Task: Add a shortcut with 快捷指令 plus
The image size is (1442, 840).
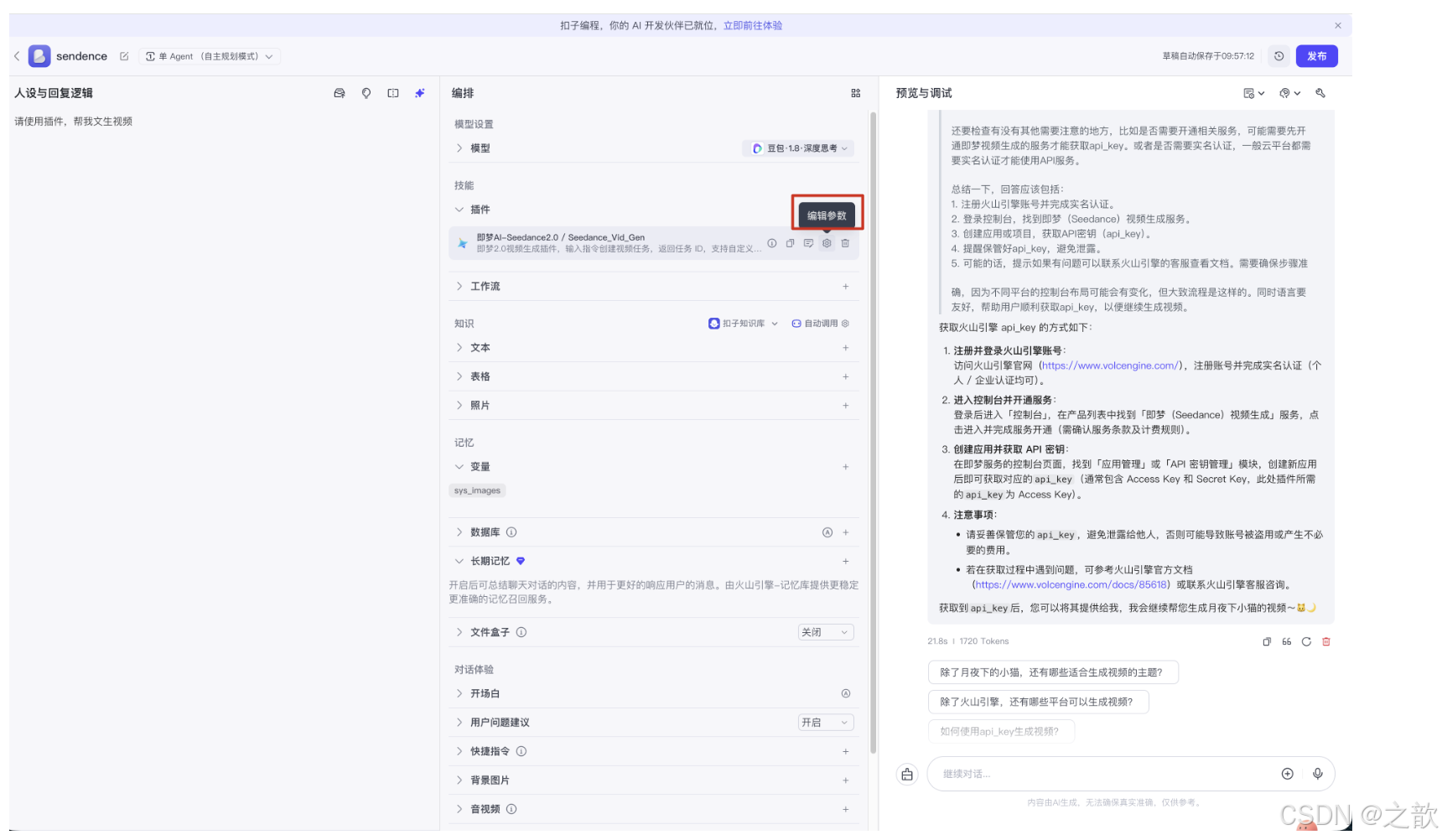Action: (x=845, y=752)
